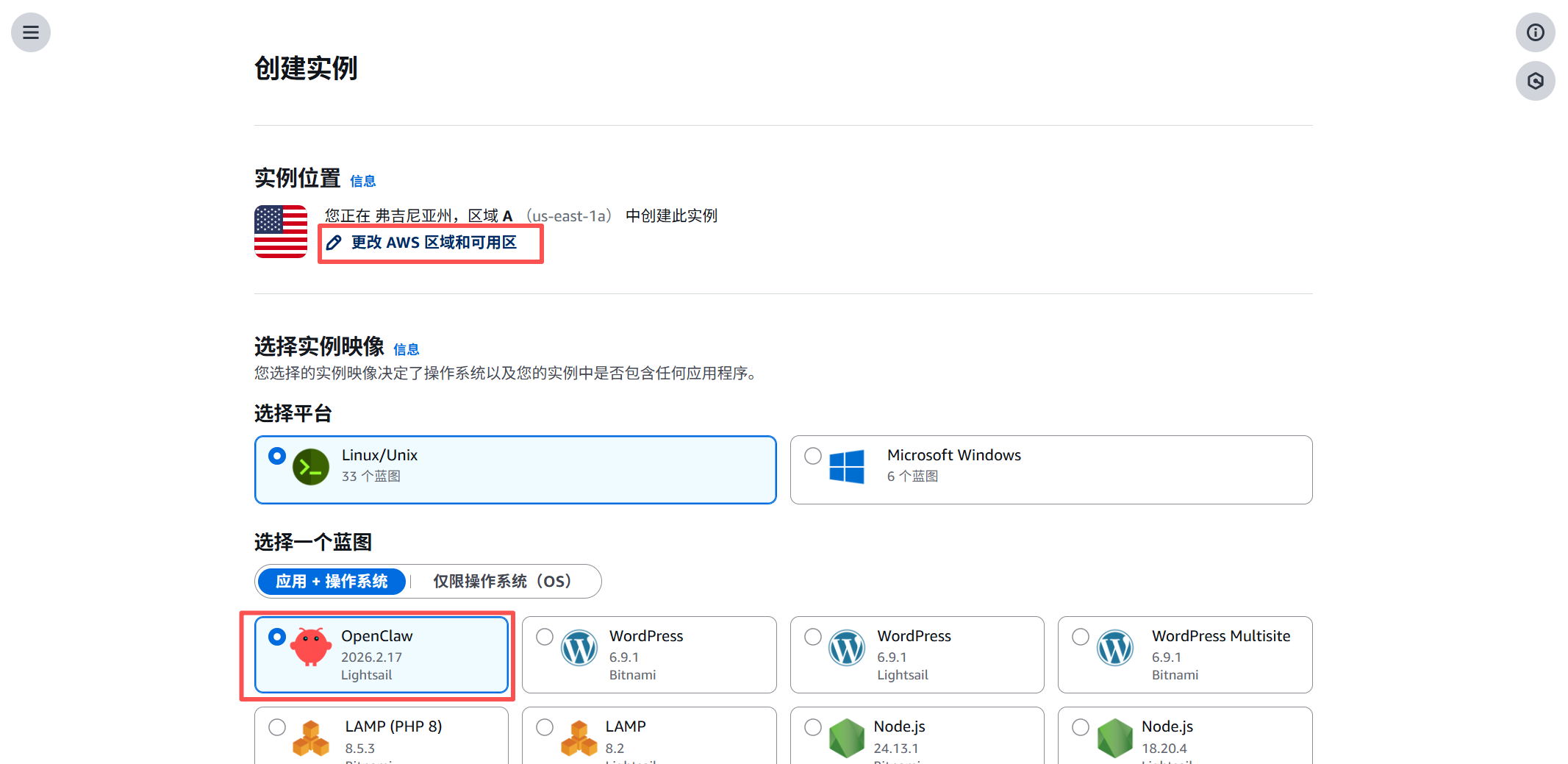Screen dimensions: 1568x764
Task: Click the 33 个蓝图 label
Action: point(371,476)
